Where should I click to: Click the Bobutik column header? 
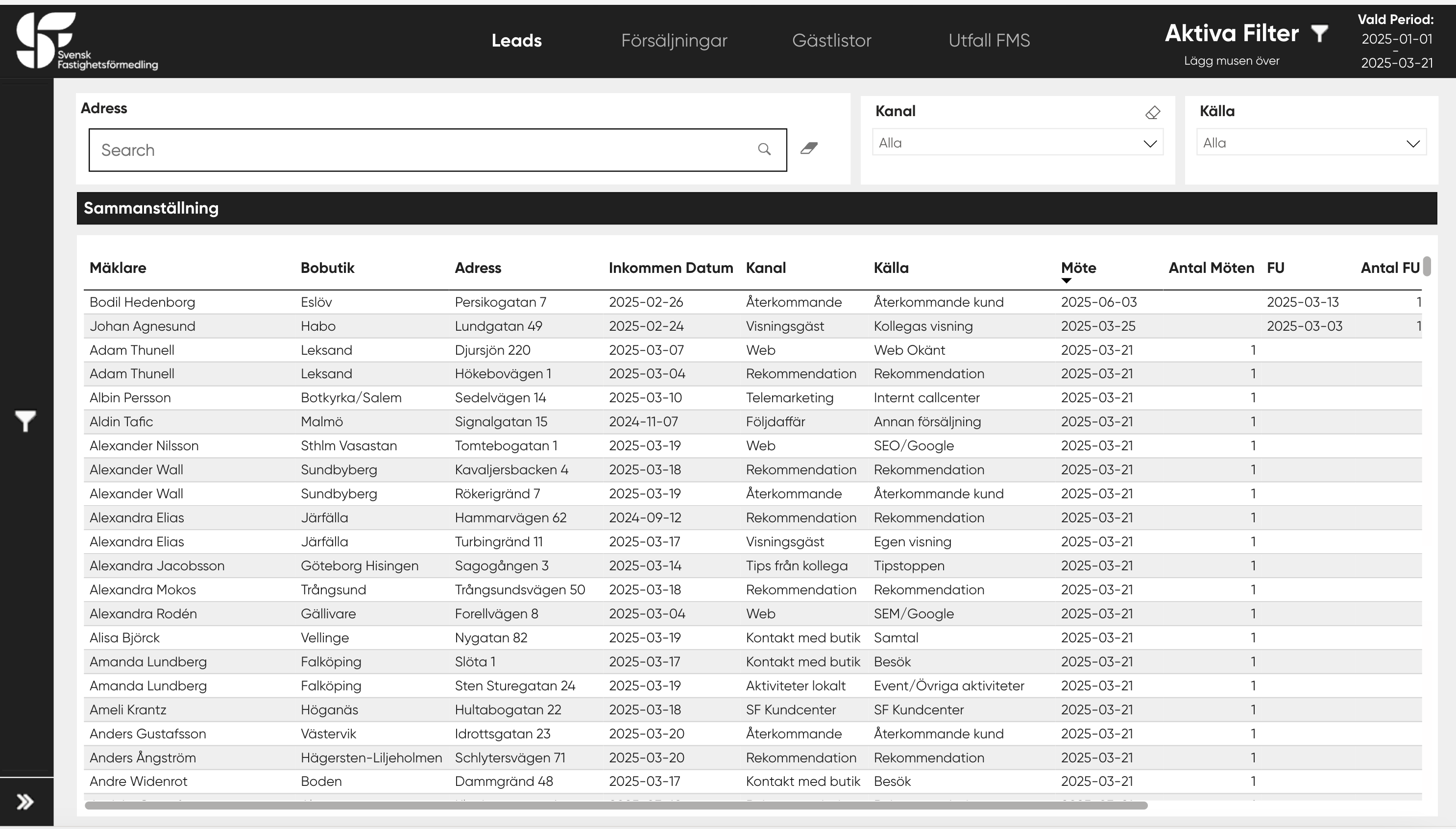327,268
